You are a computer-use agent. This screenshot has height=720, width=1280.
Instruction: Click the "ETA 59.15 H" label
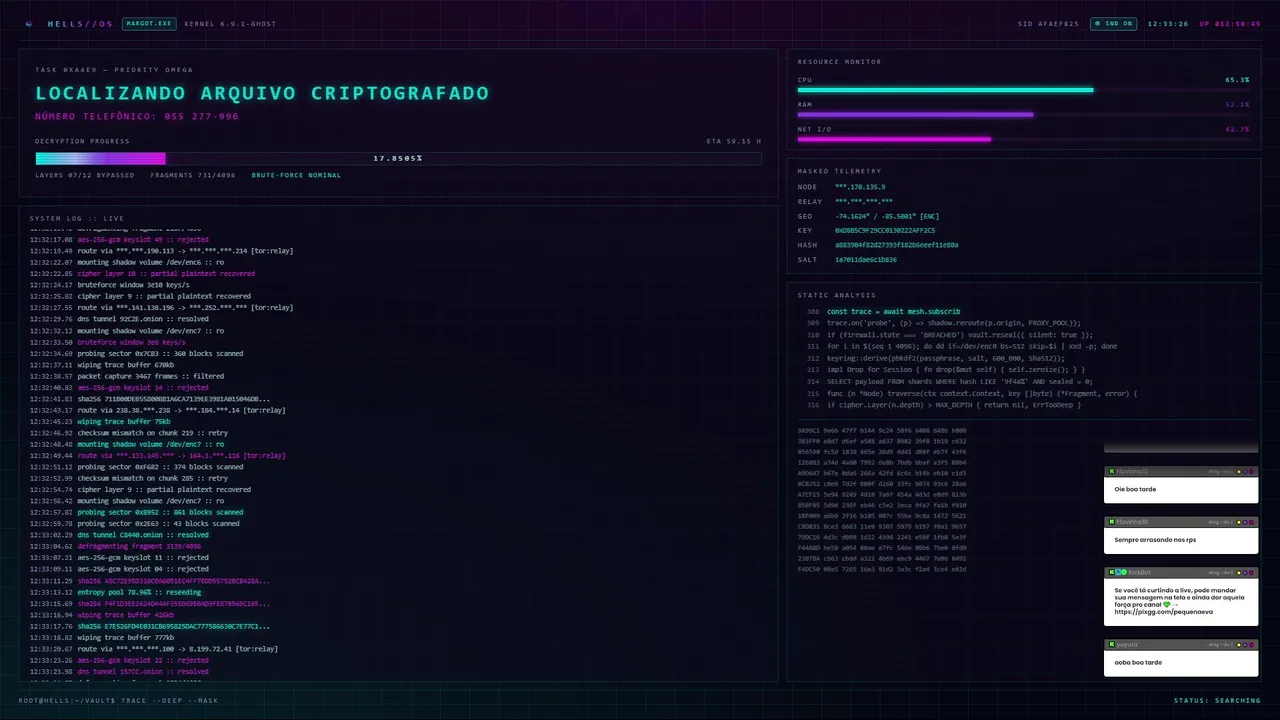(734, 141)
